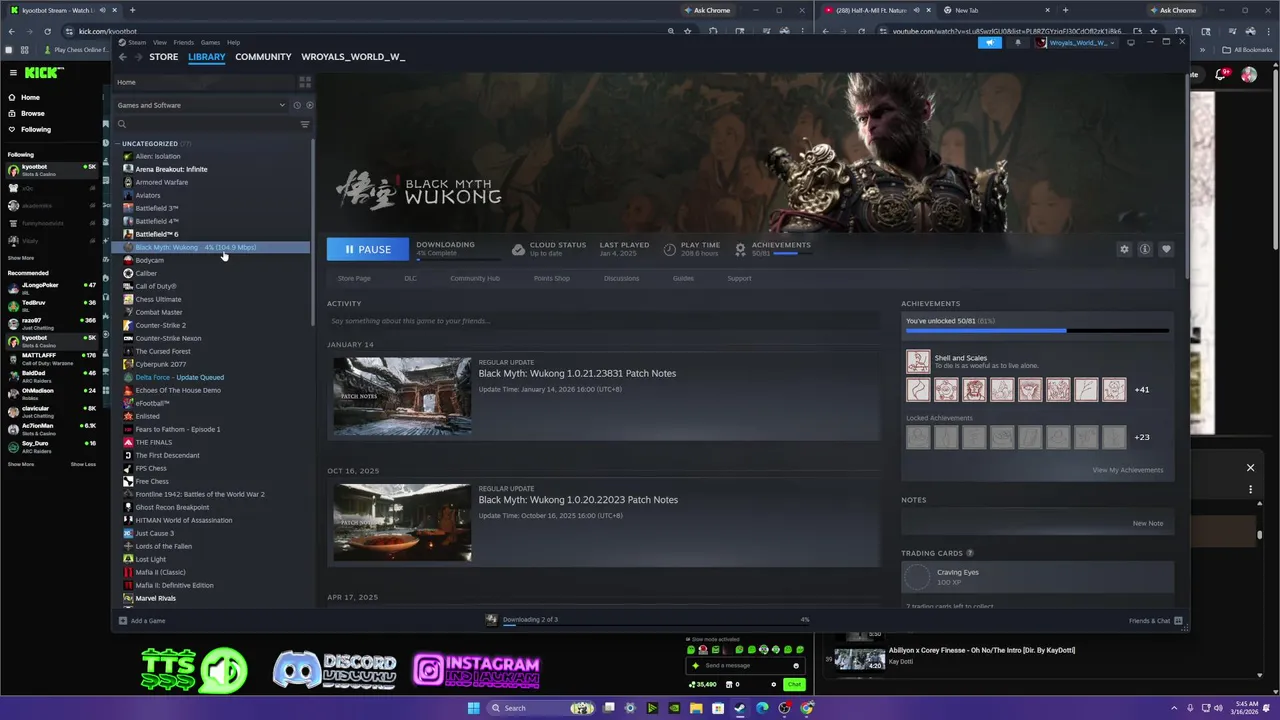The height and width of the screenshot is (720, 1280).
Task: Open Steam from the Windows taskbar
Action: (740, 708)
